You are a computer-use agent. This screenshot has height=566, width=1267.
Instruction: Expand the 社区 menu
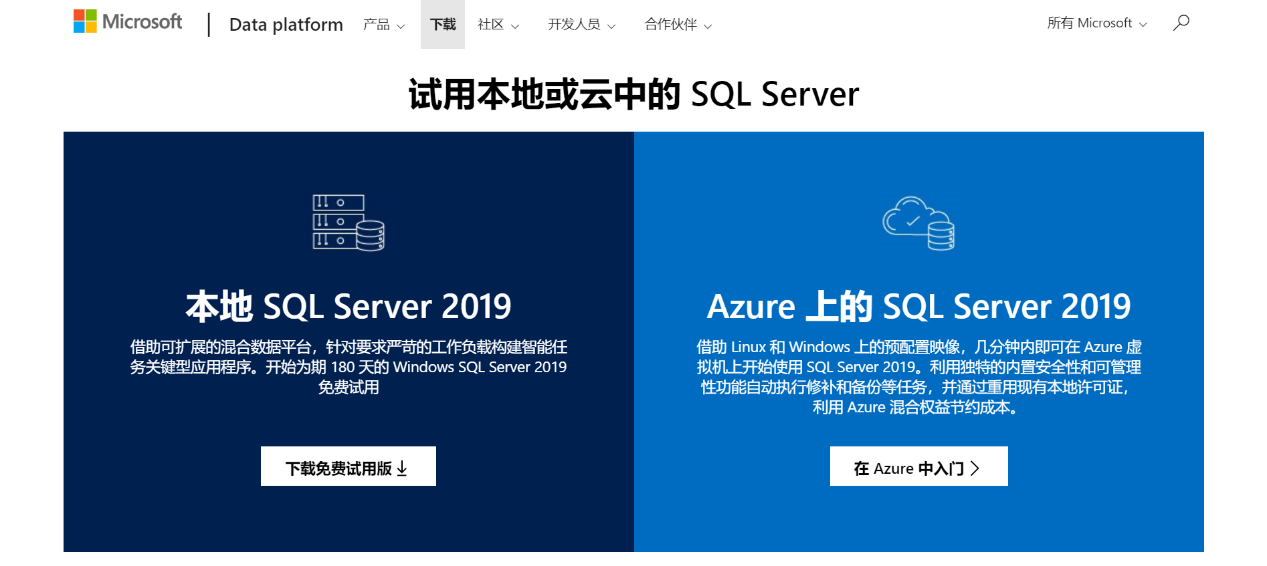point(499,24)
